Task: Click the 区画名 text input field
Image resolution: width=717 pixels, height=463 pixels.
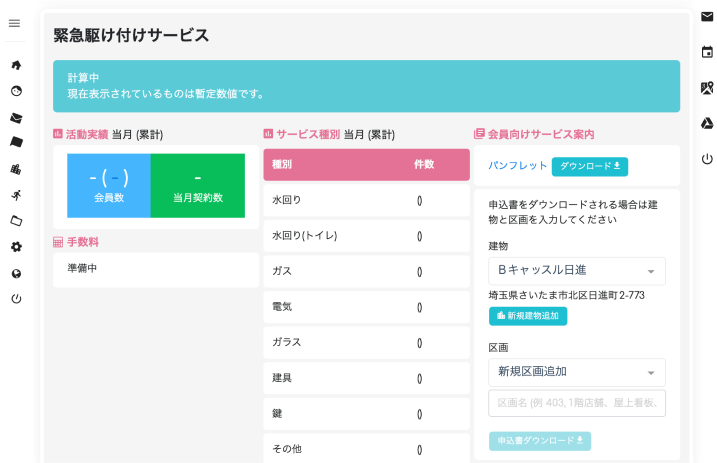Action: coord(577,403)
